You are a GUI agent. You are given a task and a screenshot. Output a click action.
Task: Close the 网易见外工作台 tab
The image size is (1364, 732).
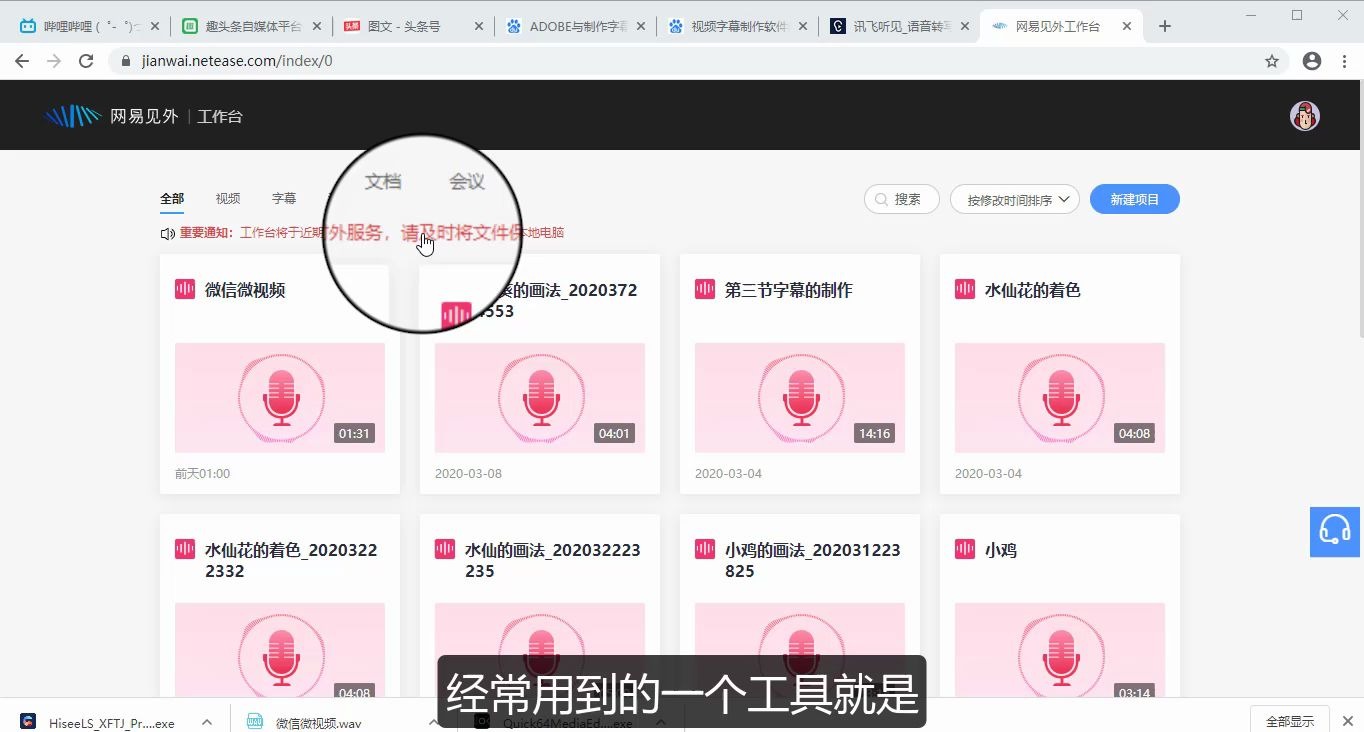click(x=1128, y=27)
